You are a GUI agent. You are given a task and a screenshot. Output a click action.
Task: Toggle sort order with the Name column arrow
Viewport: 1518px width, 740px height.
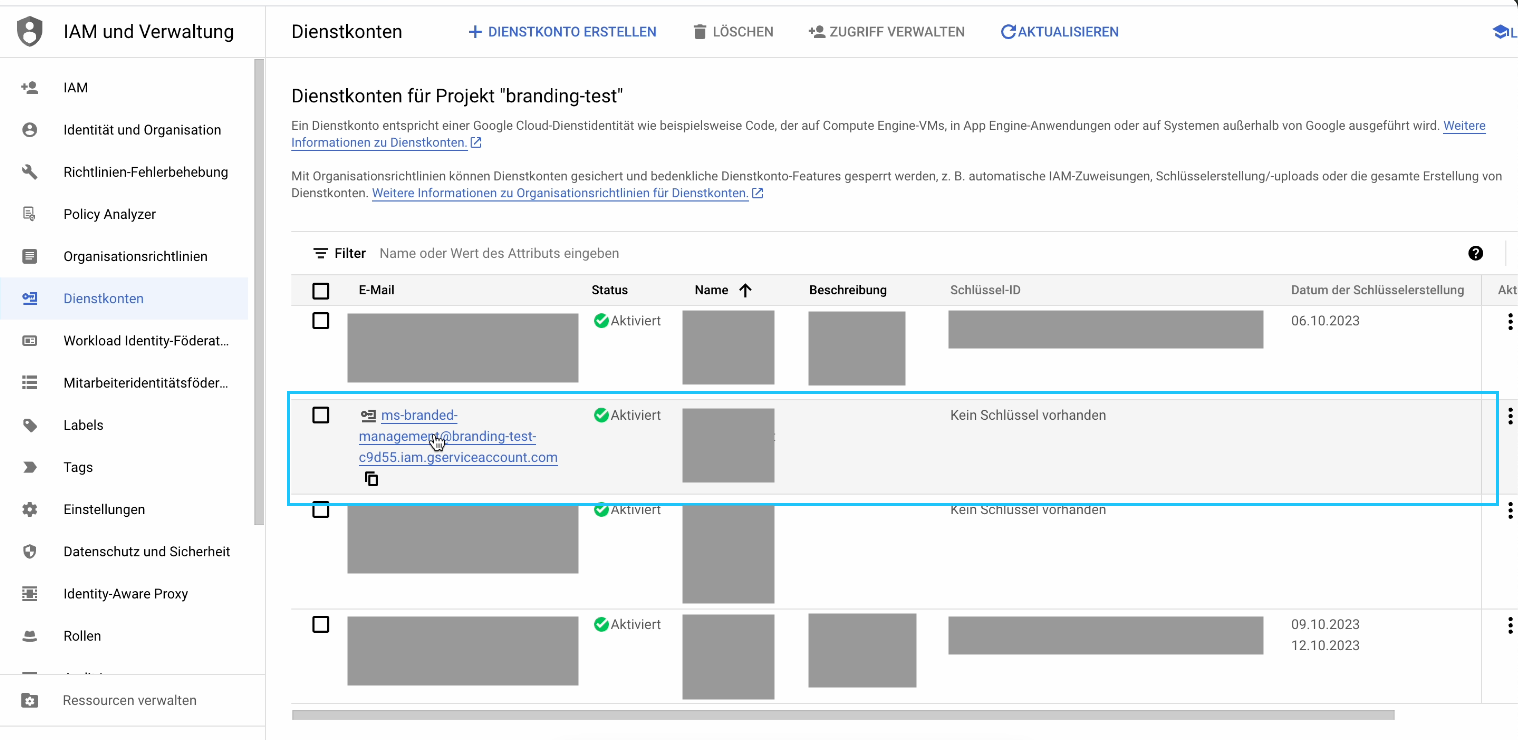click(745, 290)
